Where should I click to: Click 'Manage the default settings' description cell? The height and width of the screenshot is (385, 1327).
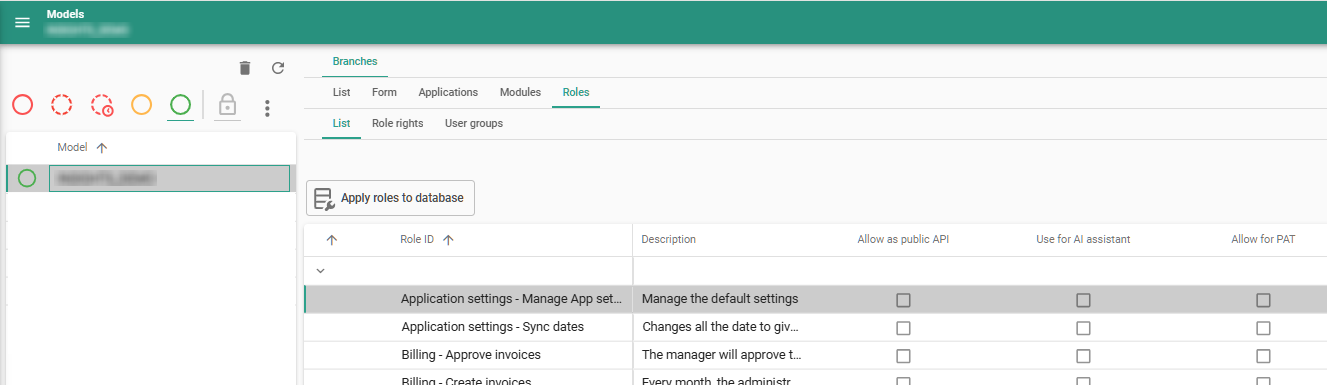pyautogui.click(x=720, y=299)
